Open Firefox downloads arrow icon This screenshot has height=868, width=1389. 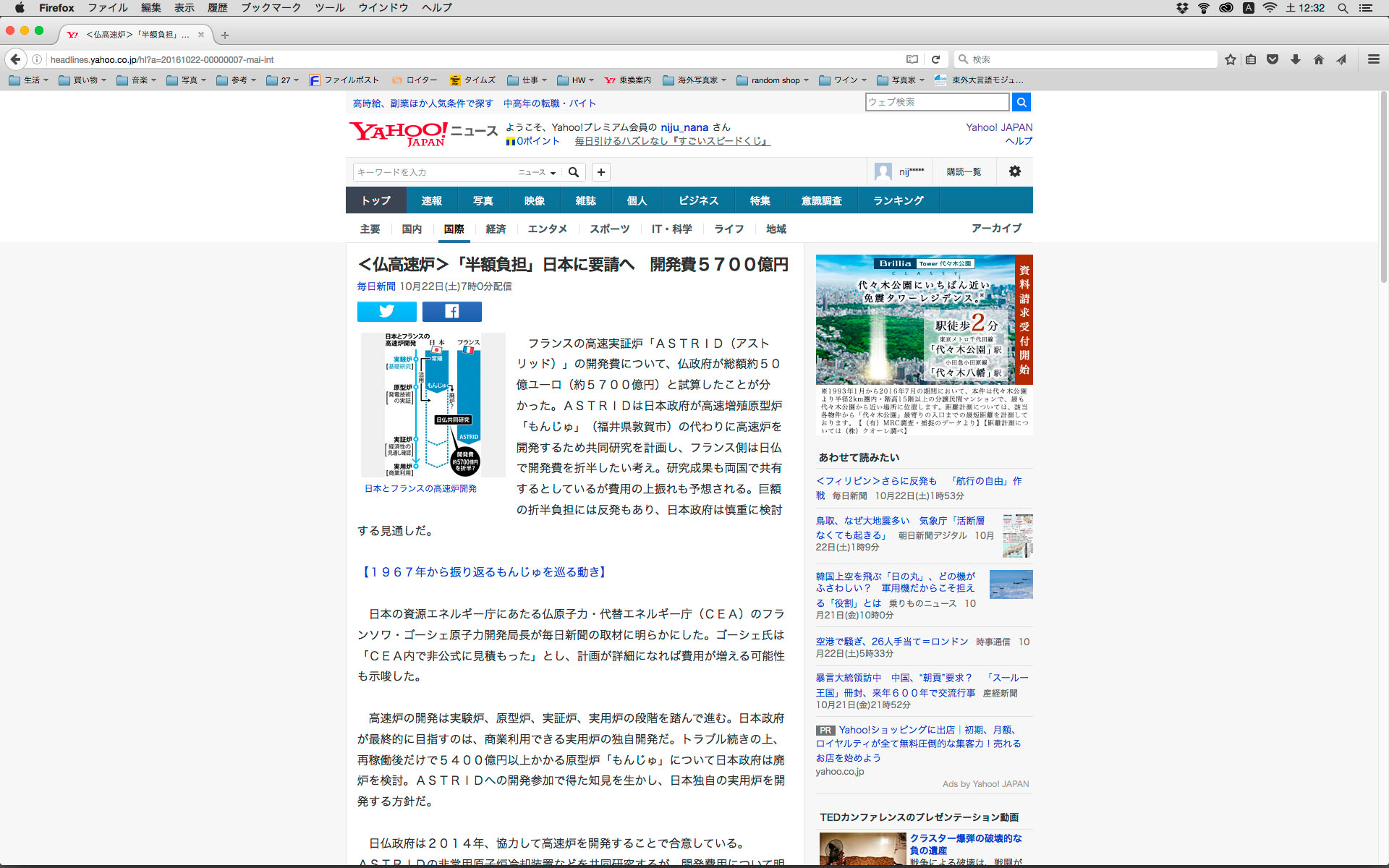(1296, 59)
